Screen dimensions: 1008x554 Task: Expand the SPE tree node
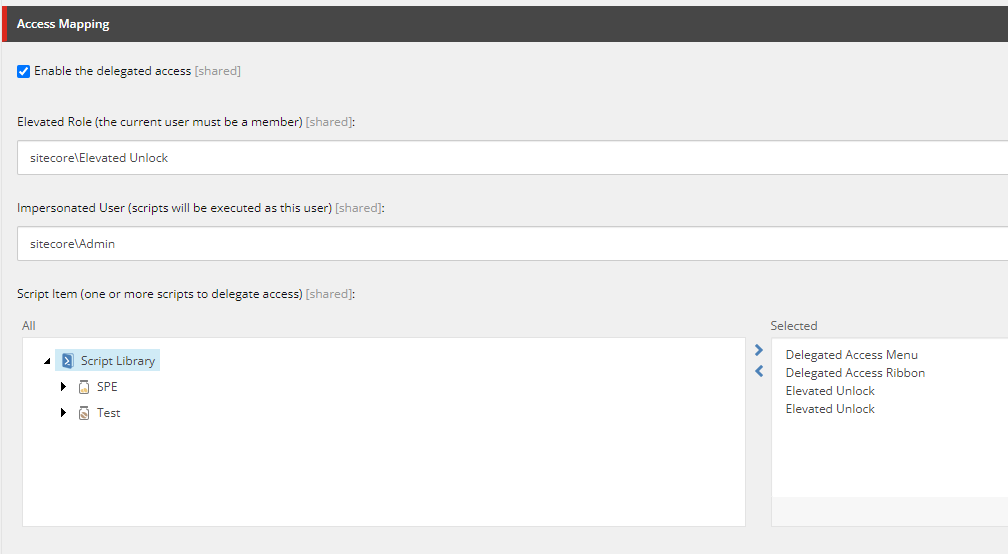(64, 387)
